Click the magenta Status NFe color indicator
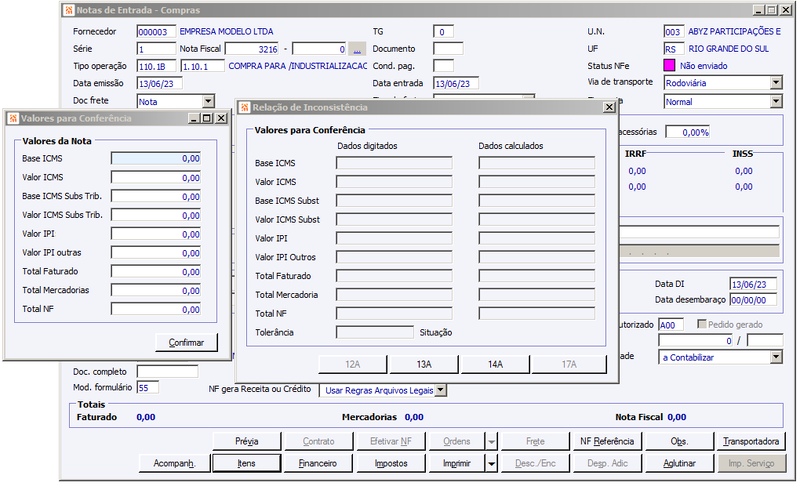 (x=669, y=65)
